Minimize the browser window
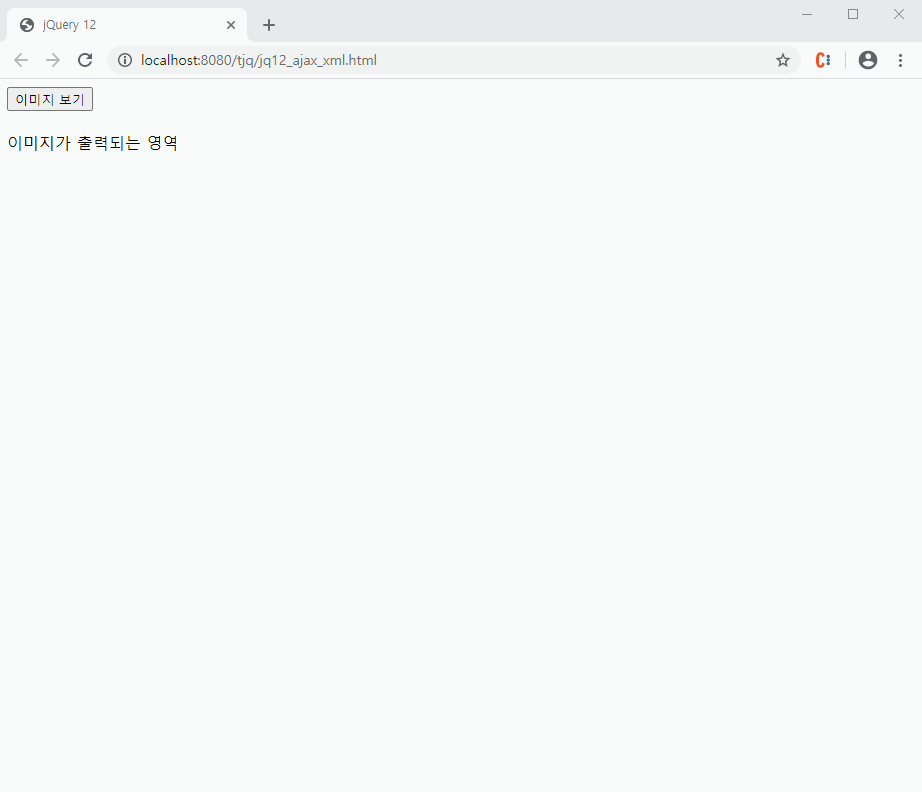The height and width of the screenshot is (792, 922). coord(807,14)
